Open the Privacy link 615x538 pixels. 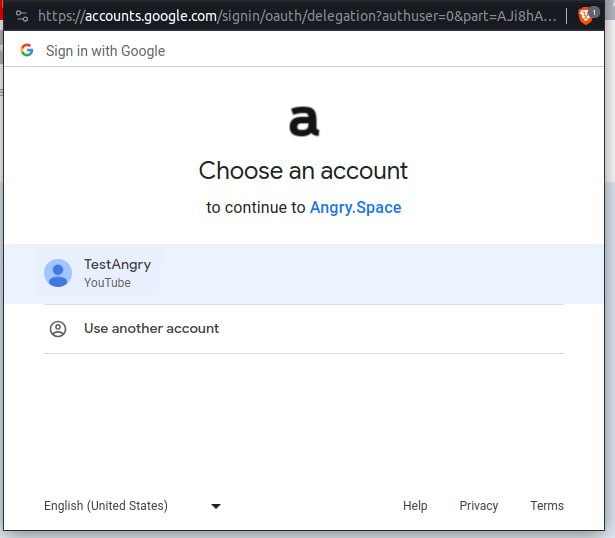[479, 506]
